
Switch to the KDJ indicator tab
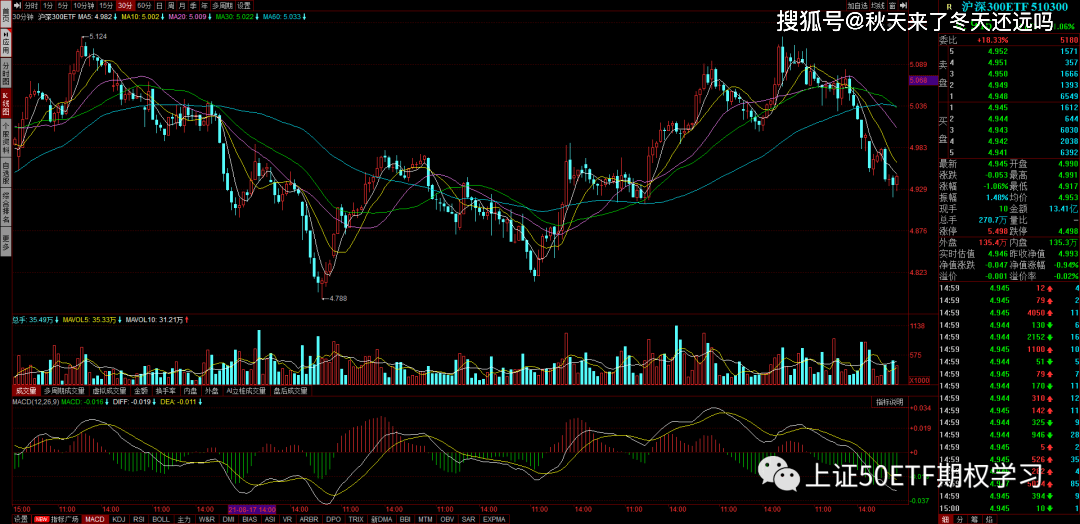120,519
